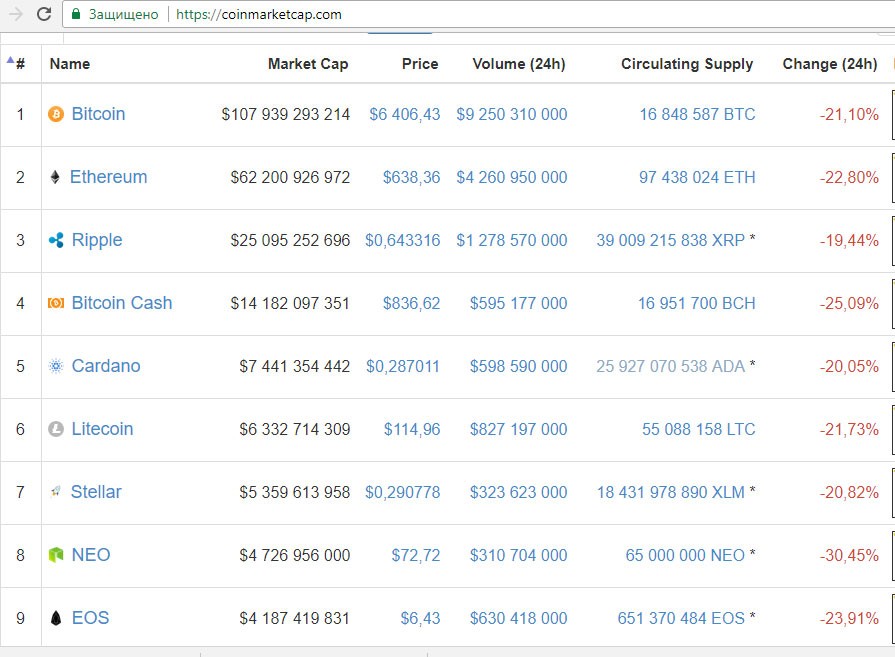Click the Cardano logo icon
The height and width of the screenshot is (657, 895).
coord(56,366)
